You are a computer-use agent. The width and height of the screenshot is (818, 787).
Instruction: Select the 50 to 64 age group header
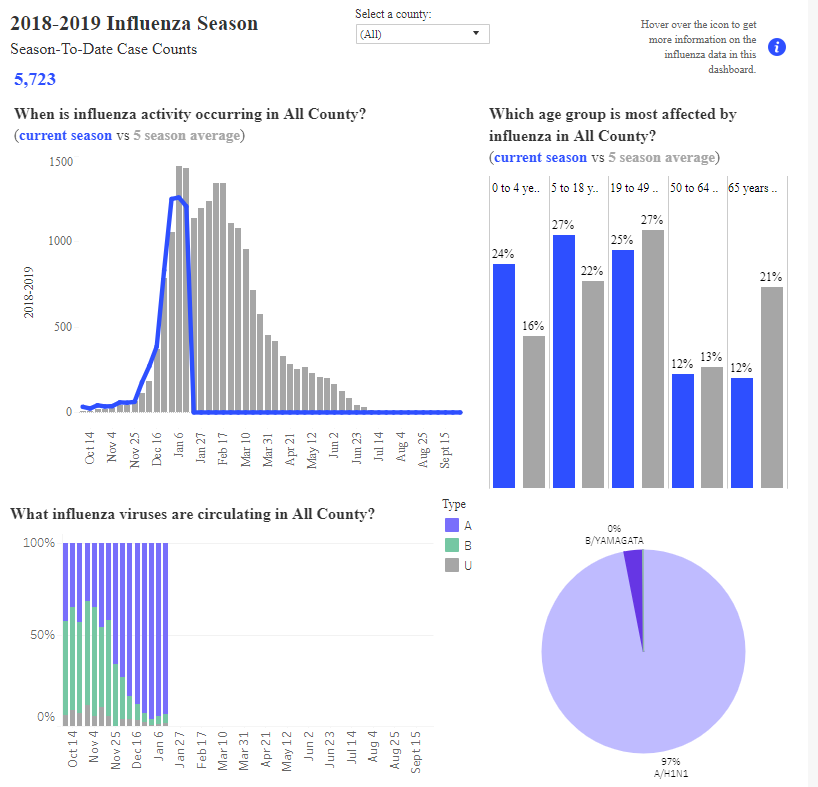click(x=694, y=188)
